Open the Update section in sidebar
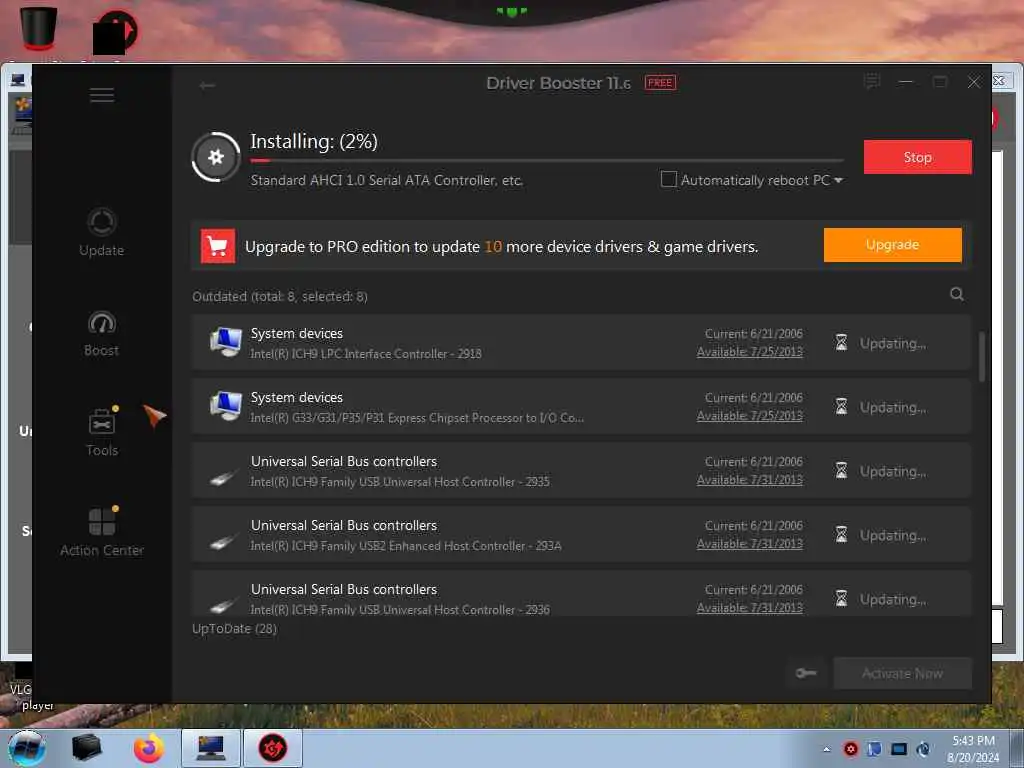The image size is (1024, 768). (x=102, y=232)
